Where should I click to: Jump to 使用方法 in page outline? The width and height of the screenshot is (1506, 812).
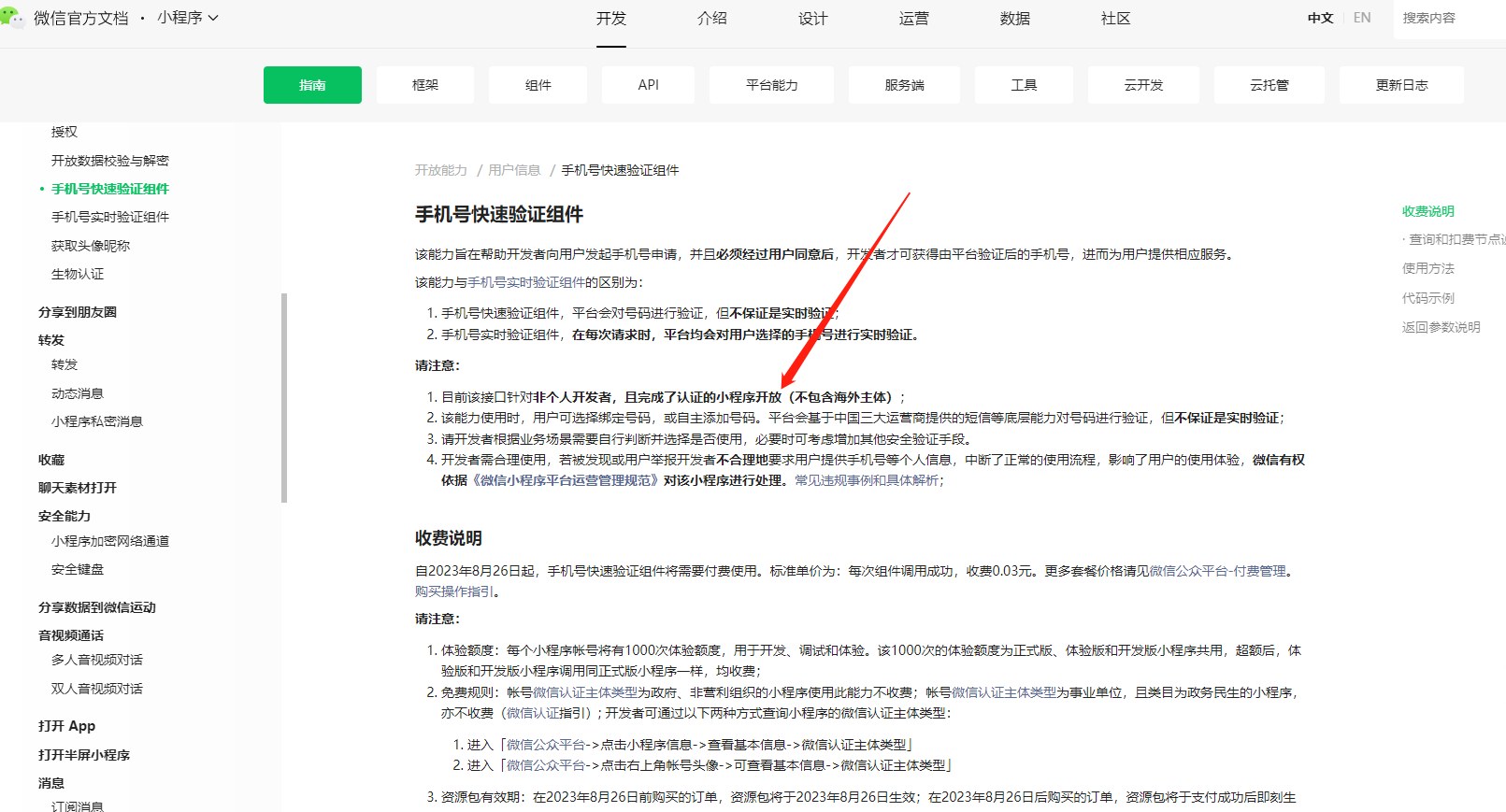(x=1428, y=268)
